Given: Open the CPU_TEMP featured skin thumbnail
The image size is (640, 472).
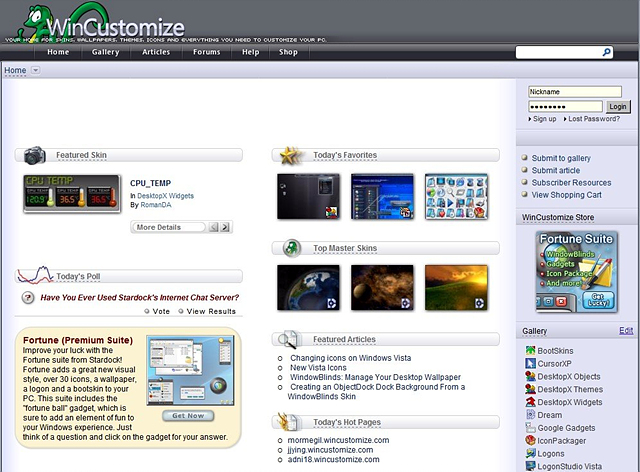Looking at the screenshot, I should click(72, 194).
